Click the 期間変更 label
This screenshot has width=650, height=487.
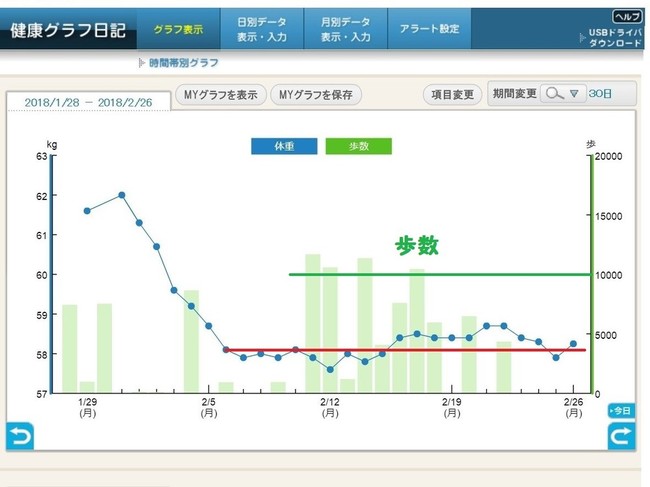[x=514, y=94]
